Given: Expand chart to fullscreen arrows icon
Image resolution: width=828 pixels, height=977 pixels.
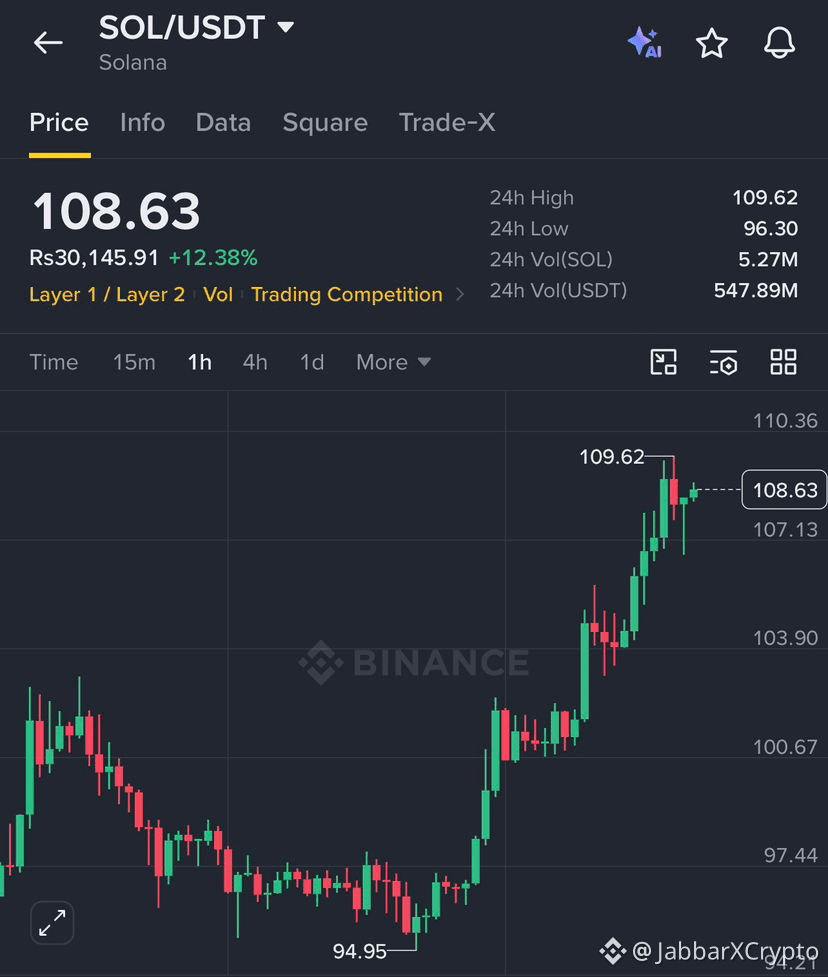Looking at the screenshot, I should tap(52, 923).
